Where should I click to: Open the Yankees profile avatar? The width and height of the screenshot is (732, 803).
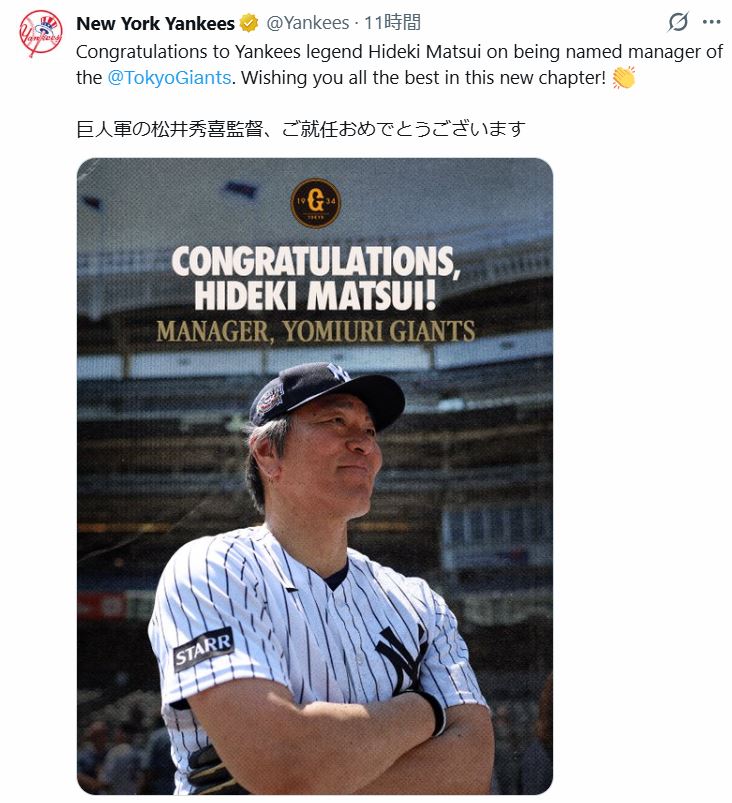pos(40,33)
